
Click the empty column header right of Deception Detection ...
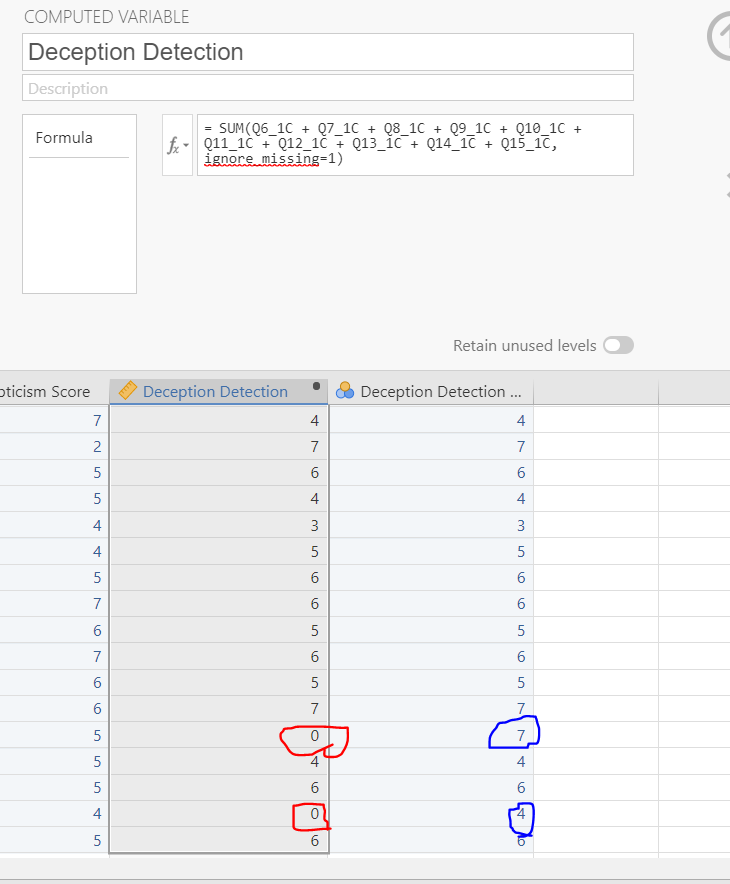596,391
